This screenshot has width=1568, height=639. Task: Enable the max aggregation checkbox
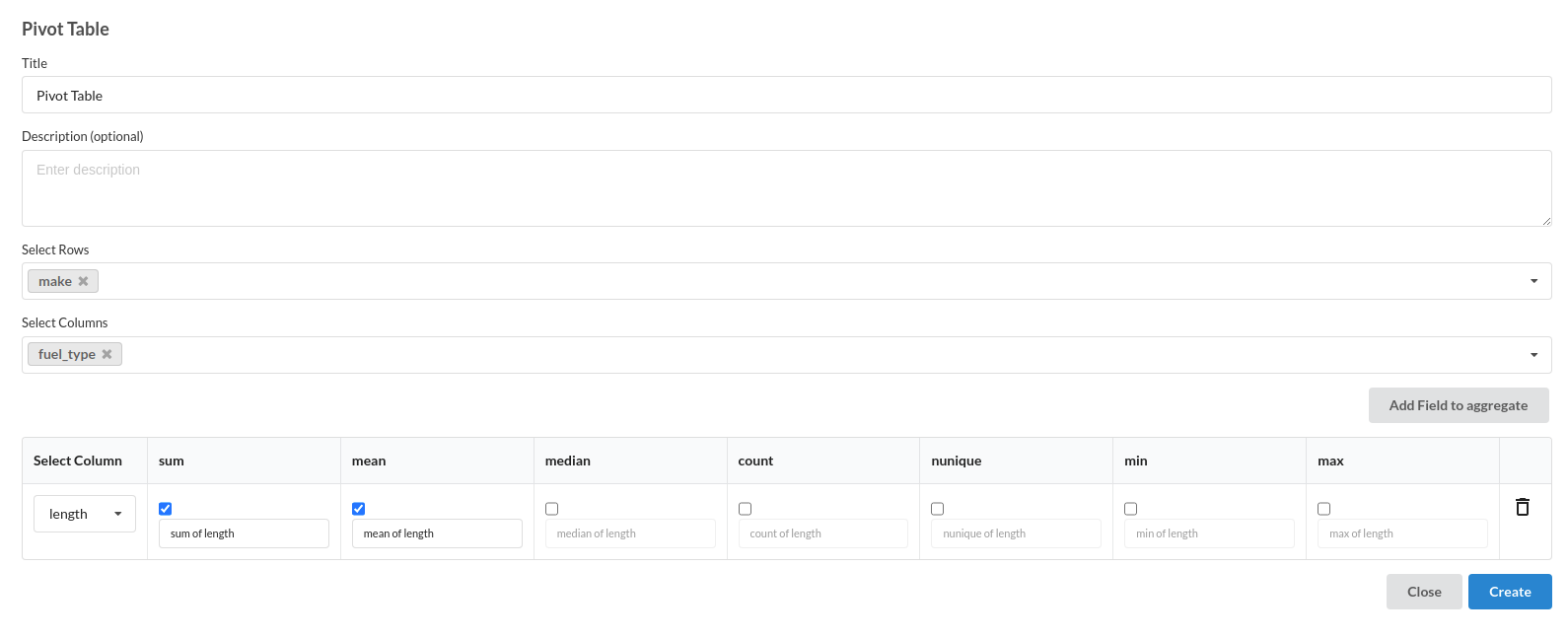pyautogui.click(x=1323, y=508)
